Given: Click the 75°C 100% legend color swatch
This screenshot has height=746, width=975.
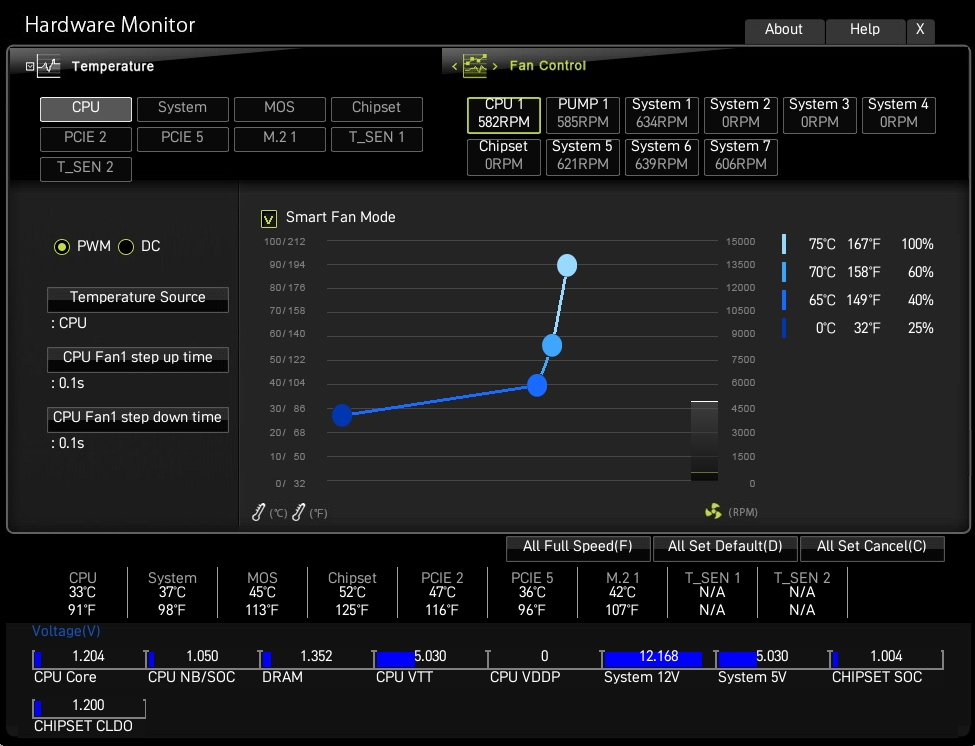Looking at the screenshot, I should pyautogui.click(x=784, y=244).
